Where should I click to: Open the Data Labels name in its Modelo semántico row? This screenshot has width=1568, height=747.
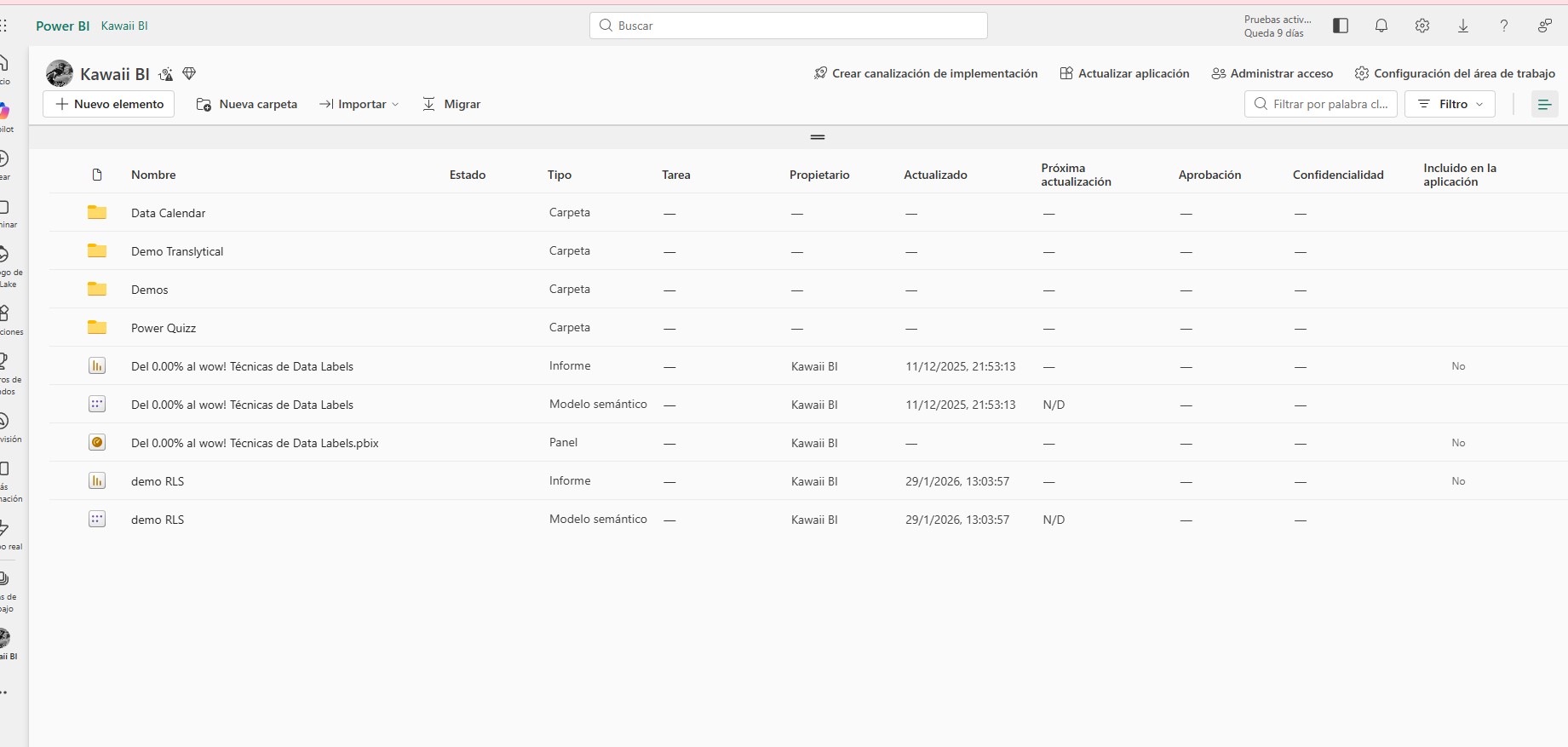click(x=242, y=405)
